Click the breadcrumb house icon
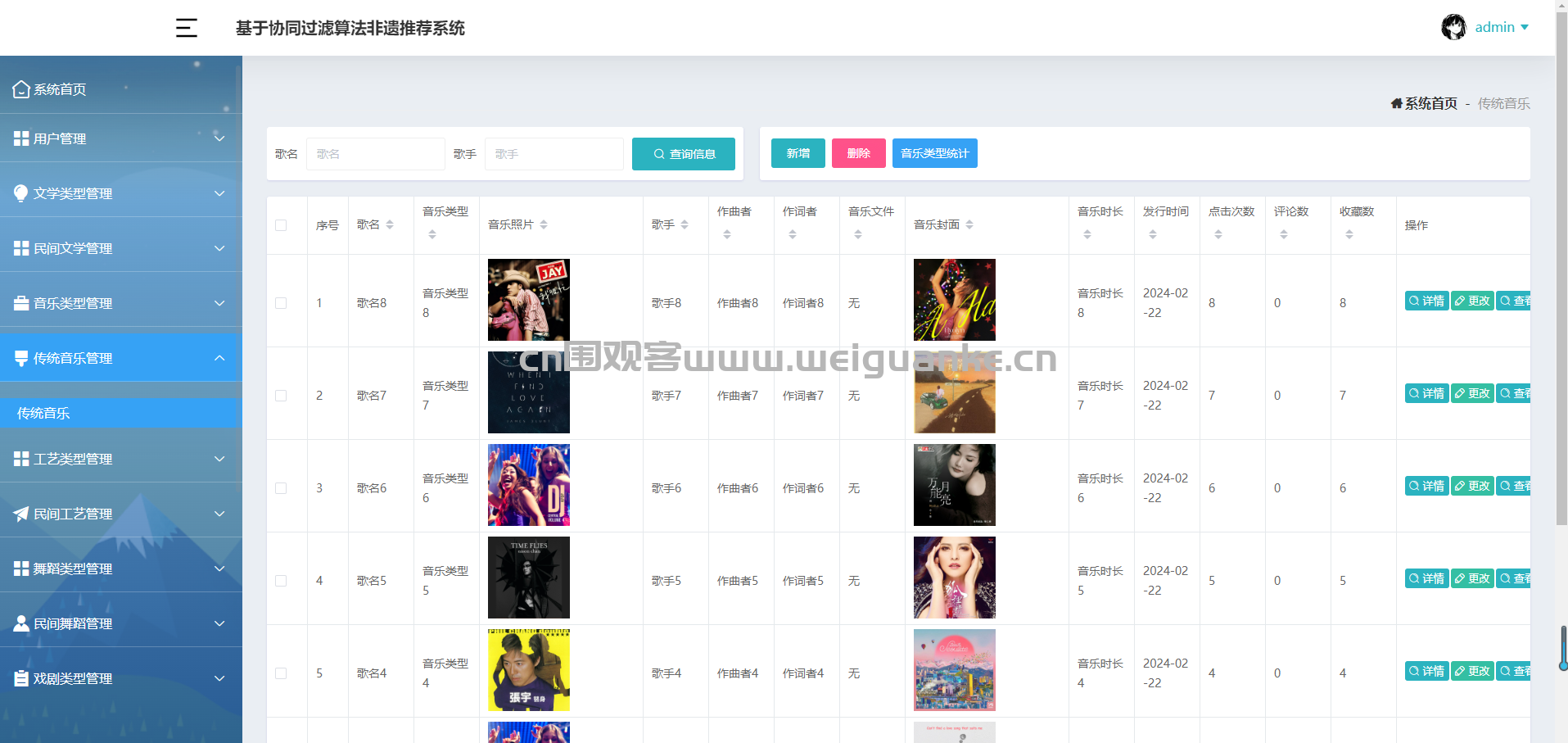Image resolution: width=1568 pixels, height=743 pixels. [x=1397, y=103]
